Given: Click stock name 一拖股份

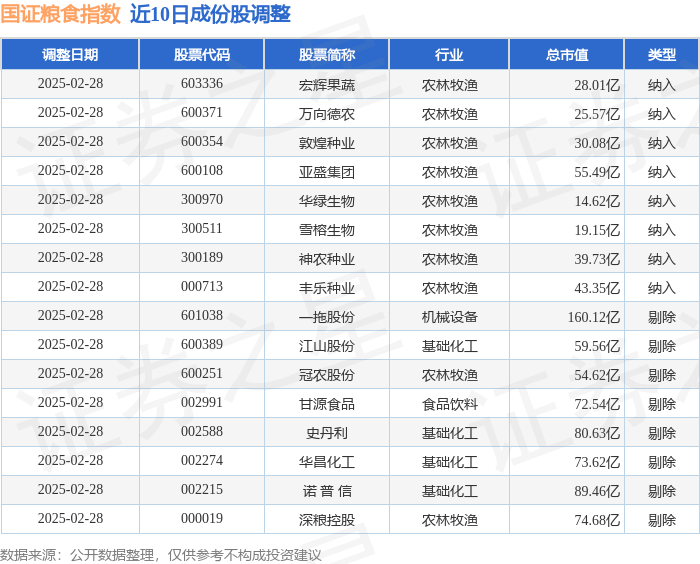Looking at the screenshot, I should tap(327, 317).
